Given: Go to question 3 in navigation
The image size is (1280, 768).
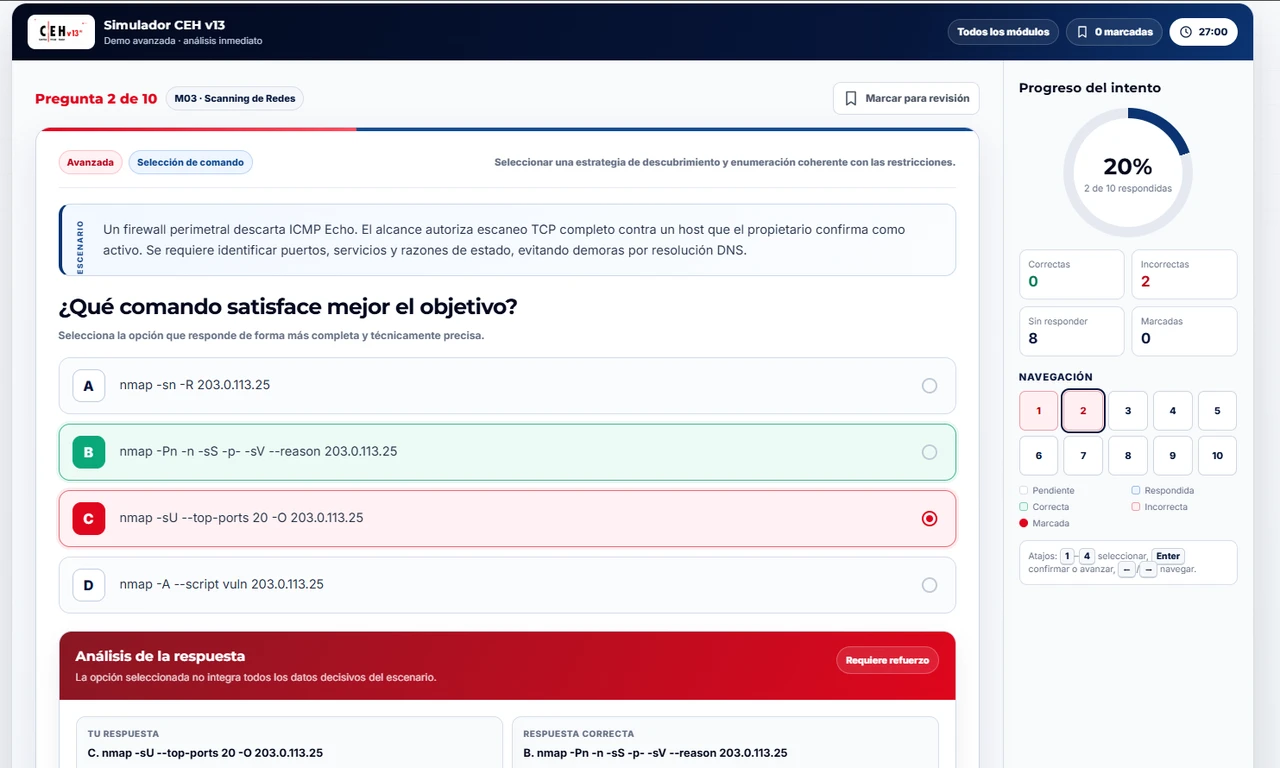Looking at the screenshot, I should tap(1128, 411).
